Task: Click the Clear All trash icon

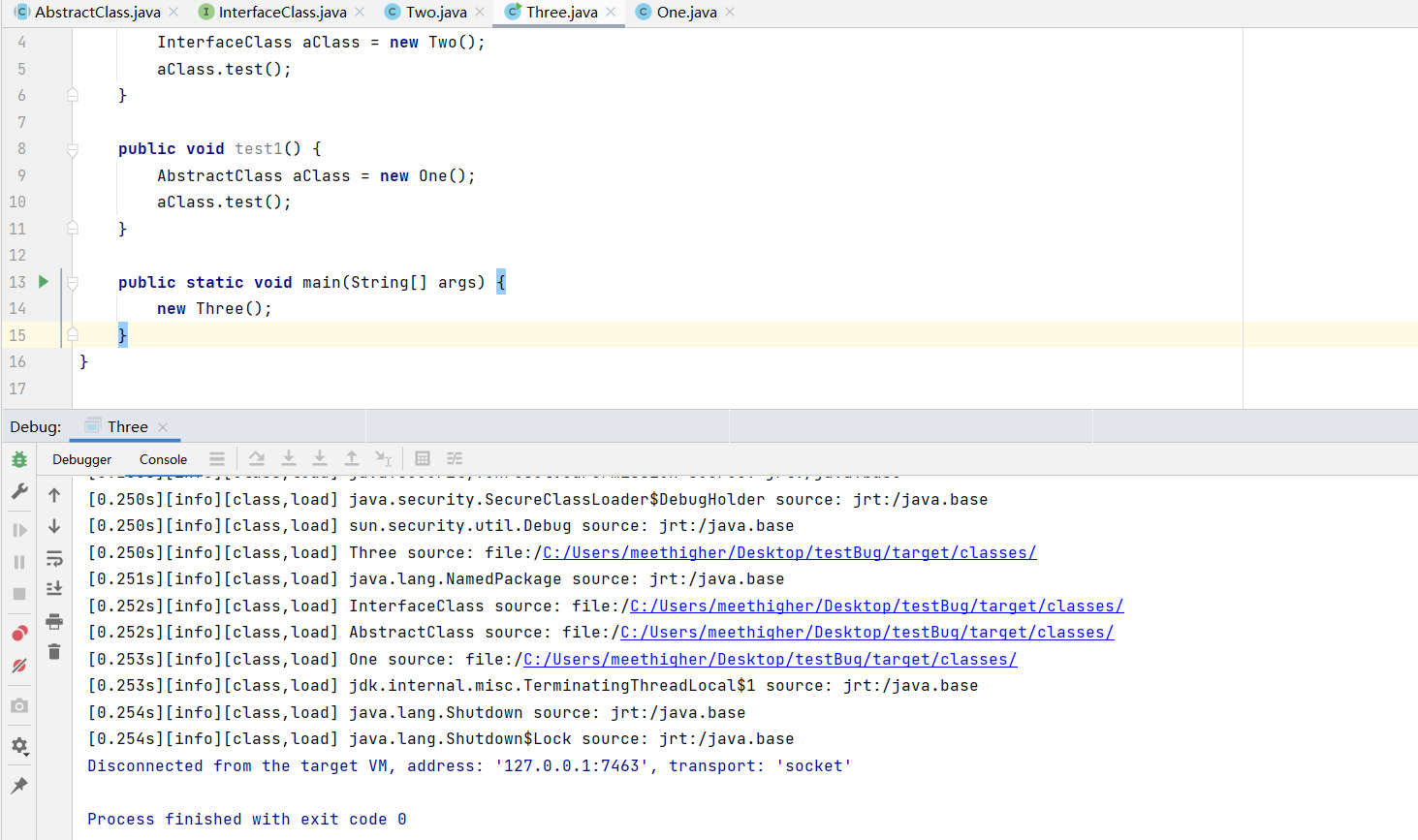Action: (x=54, y=652)
